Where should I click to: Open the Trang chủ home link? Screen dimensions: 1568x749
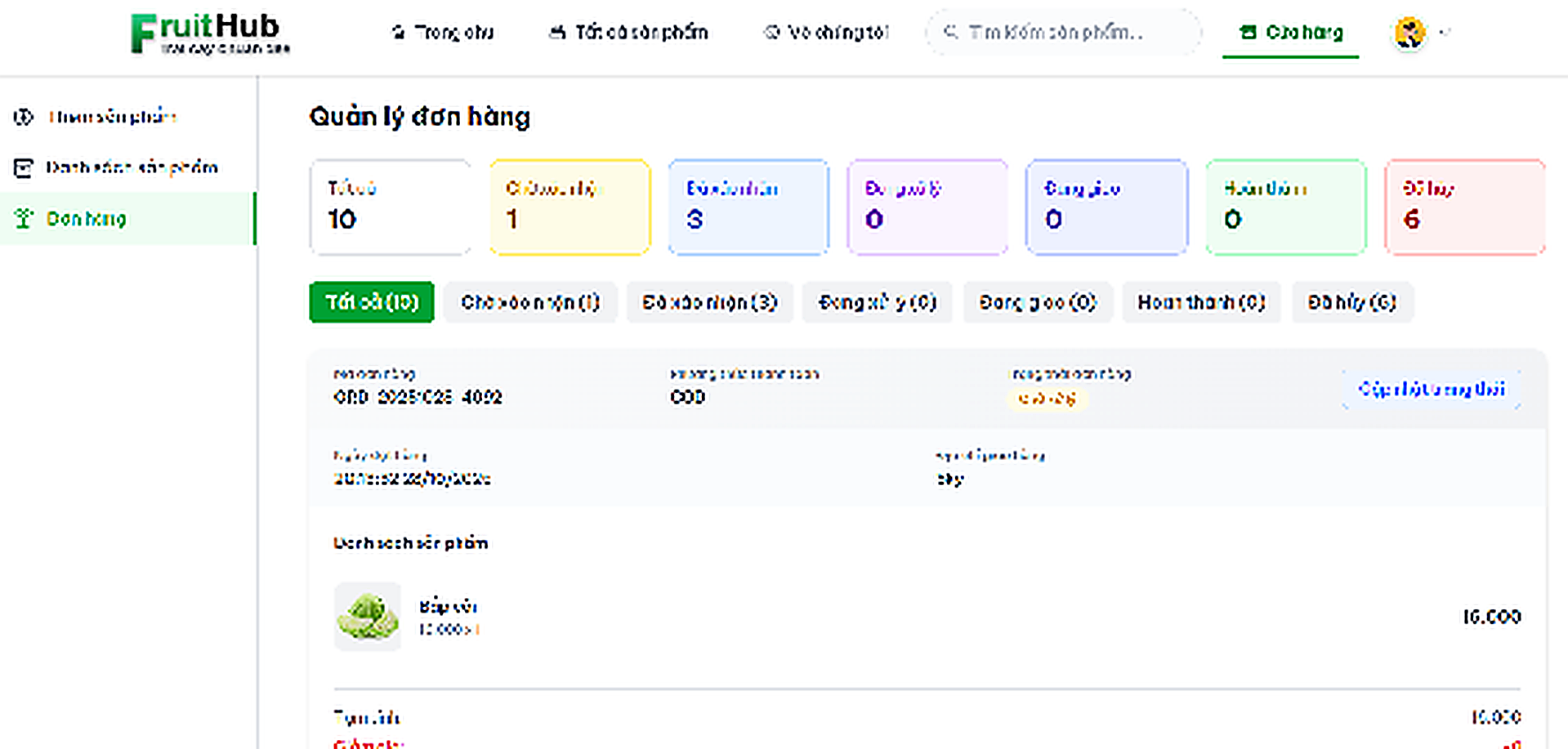(442, 33)
